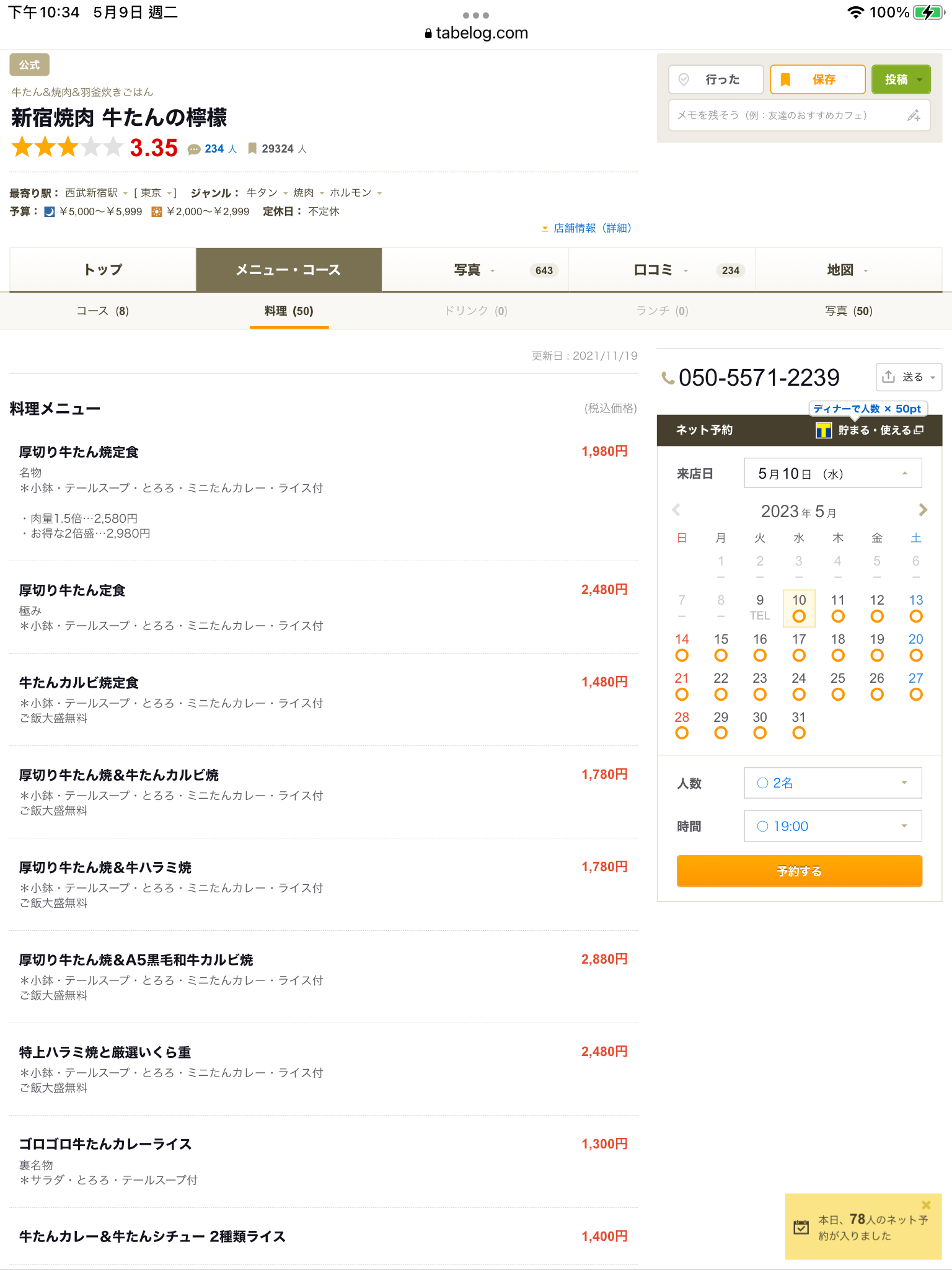Image resolution: width=952 pixels, height=1270 pixels.
Task: Open the 写真 643 tab
Action: (475, 270)
